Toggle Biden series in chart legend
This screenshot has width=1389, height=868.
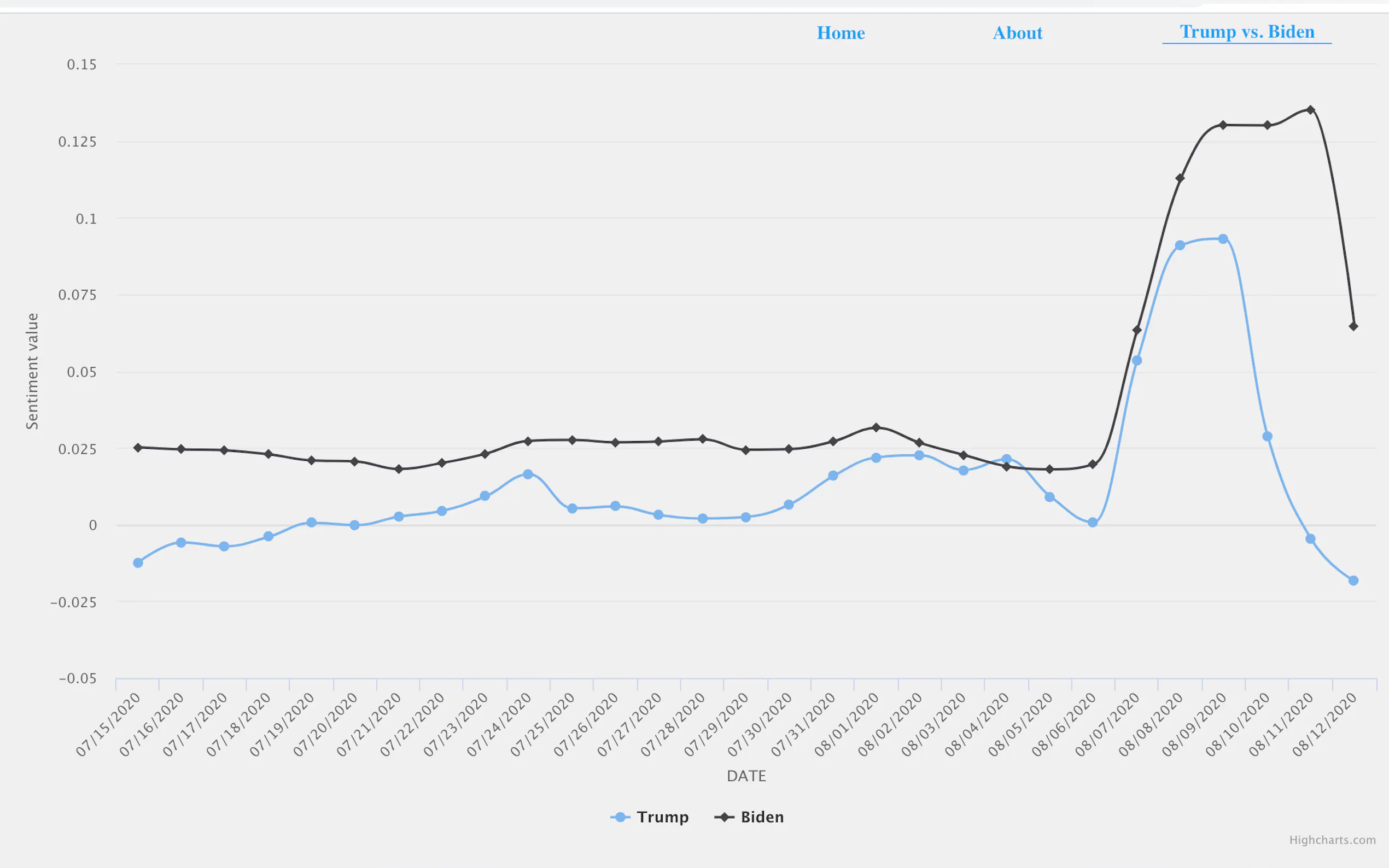pos(761,816)
